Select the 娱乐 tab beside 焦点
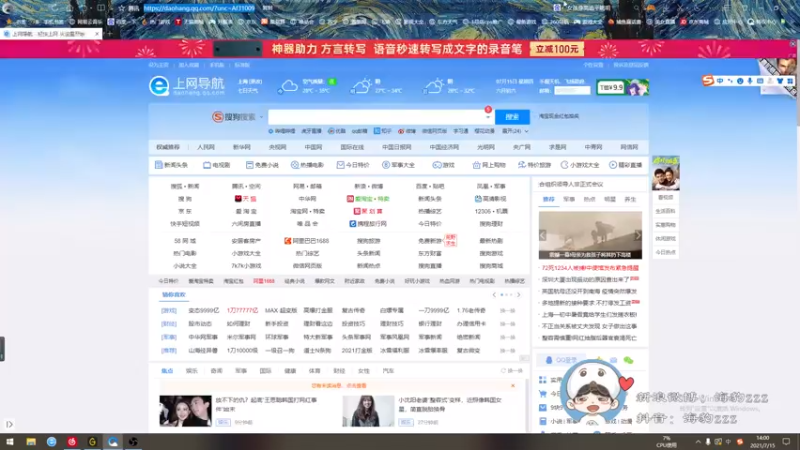The height and width of the screenshot is (450, 800). click(191, 371)
